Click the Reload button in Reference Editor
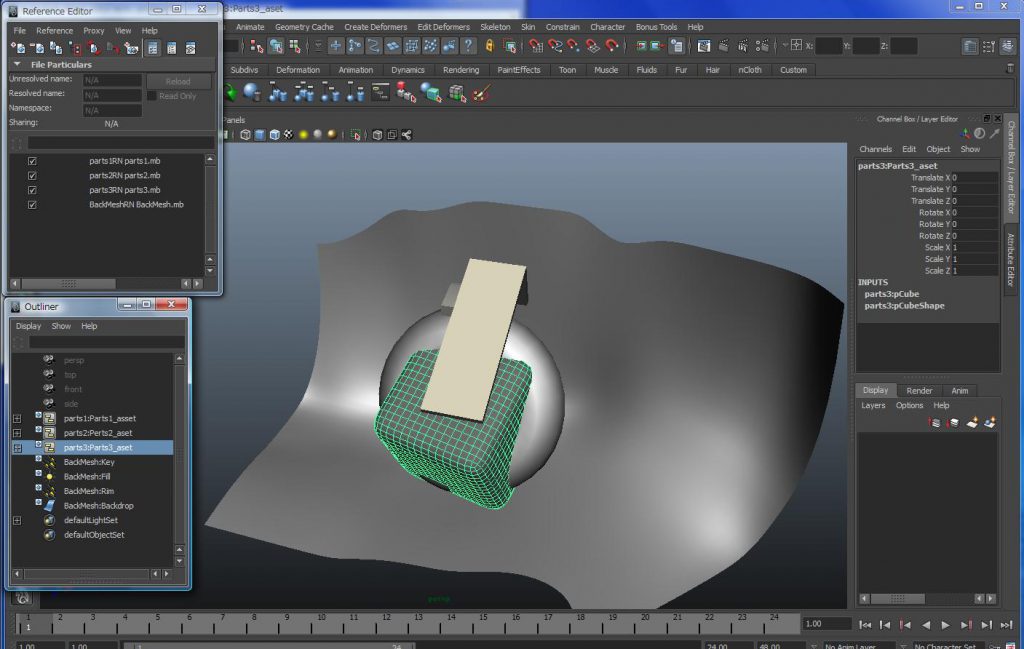This screenshot has height=649, width=1024. coord(178,82)
